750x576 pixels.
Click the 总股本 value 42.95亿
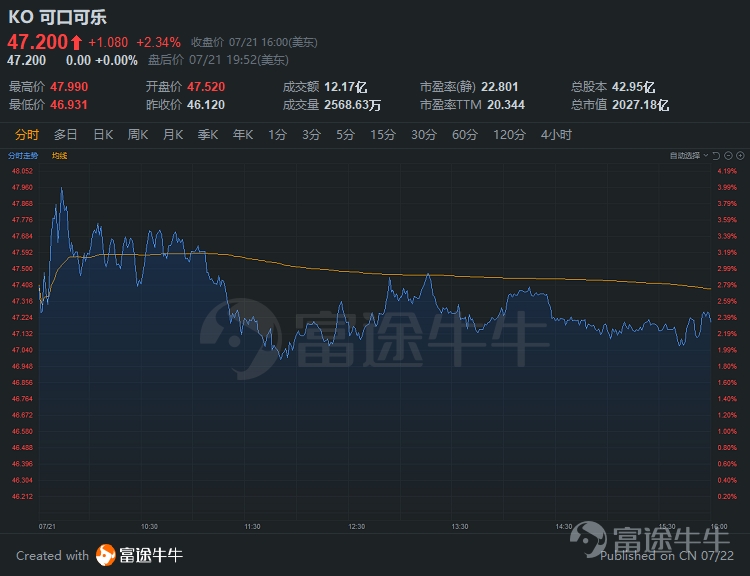pyautogui.click(x=633, y=87)
